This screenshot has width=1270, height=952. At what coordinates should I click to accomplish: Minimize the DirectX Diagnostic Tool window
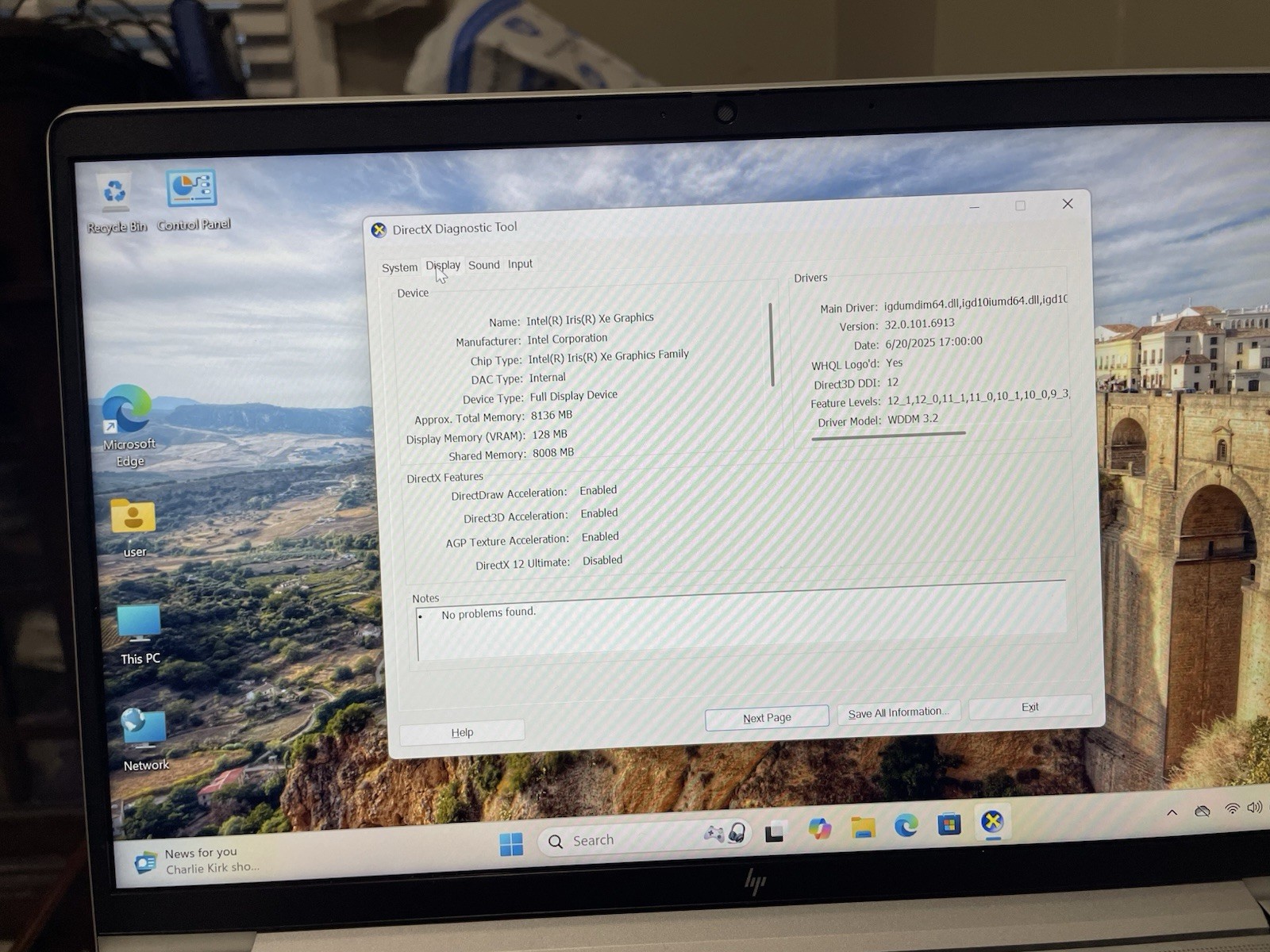coord(975,207)
